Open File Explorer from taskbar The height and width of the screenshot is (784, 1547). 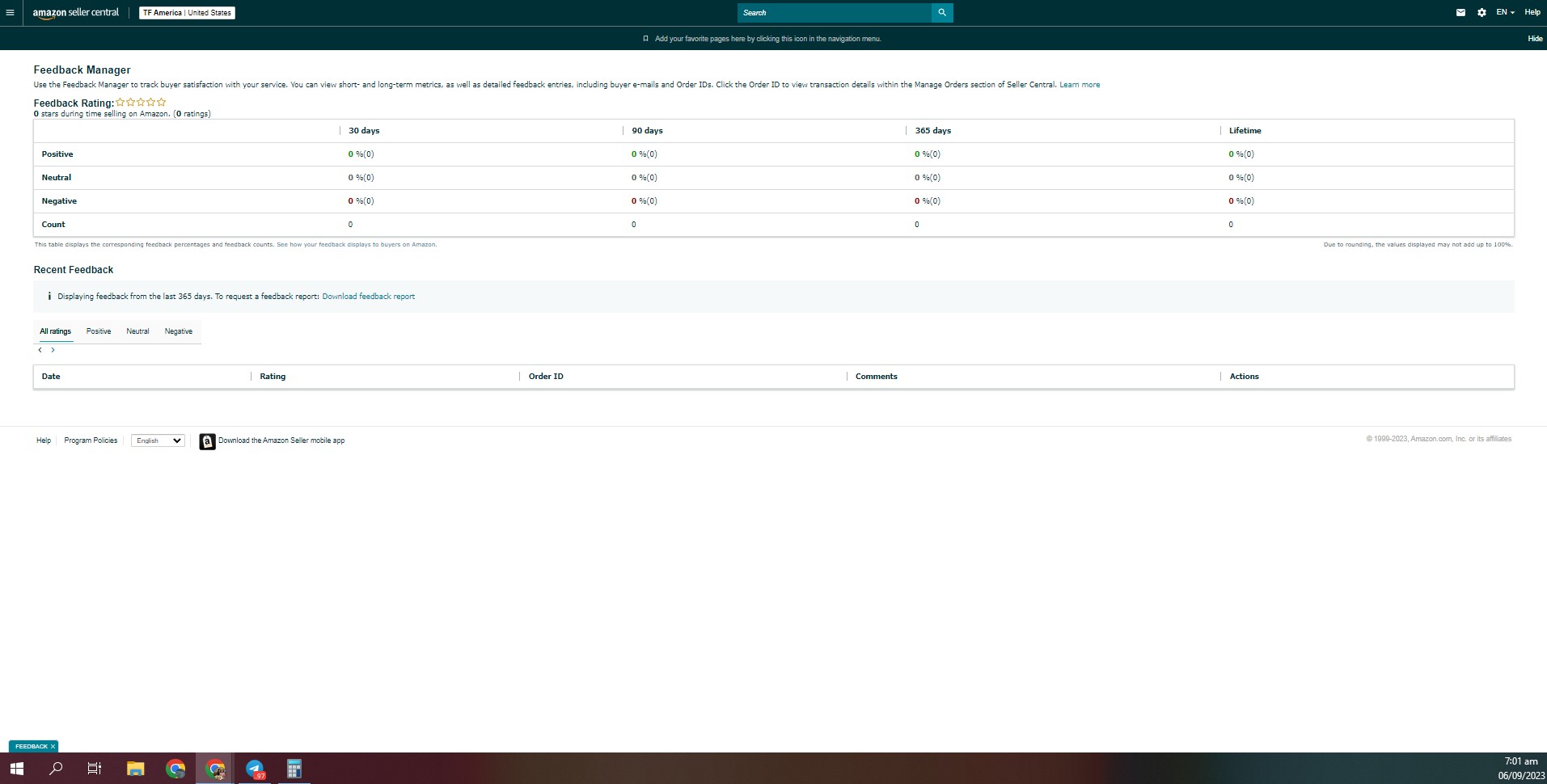tap(135, 769)
